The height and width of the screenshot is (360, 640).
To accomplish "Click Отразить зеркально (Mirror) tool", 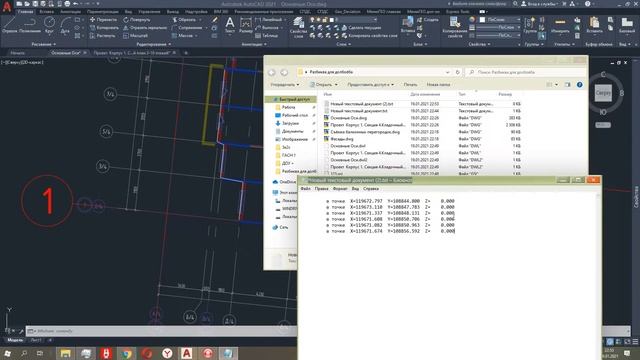I will click(145, 28).
